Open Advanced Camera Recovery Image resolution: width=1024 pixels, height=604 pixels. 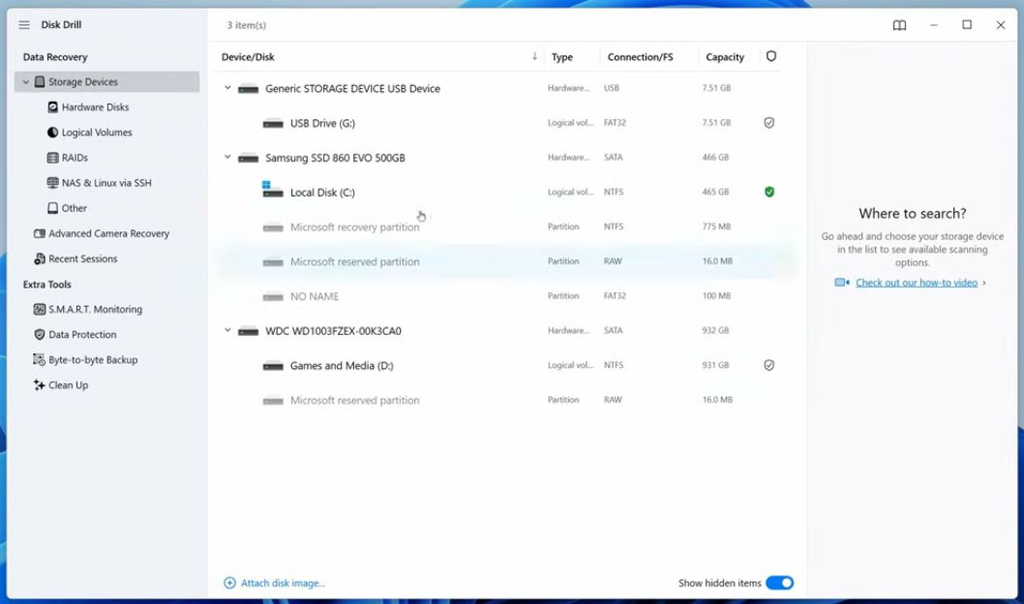[108, 234]
